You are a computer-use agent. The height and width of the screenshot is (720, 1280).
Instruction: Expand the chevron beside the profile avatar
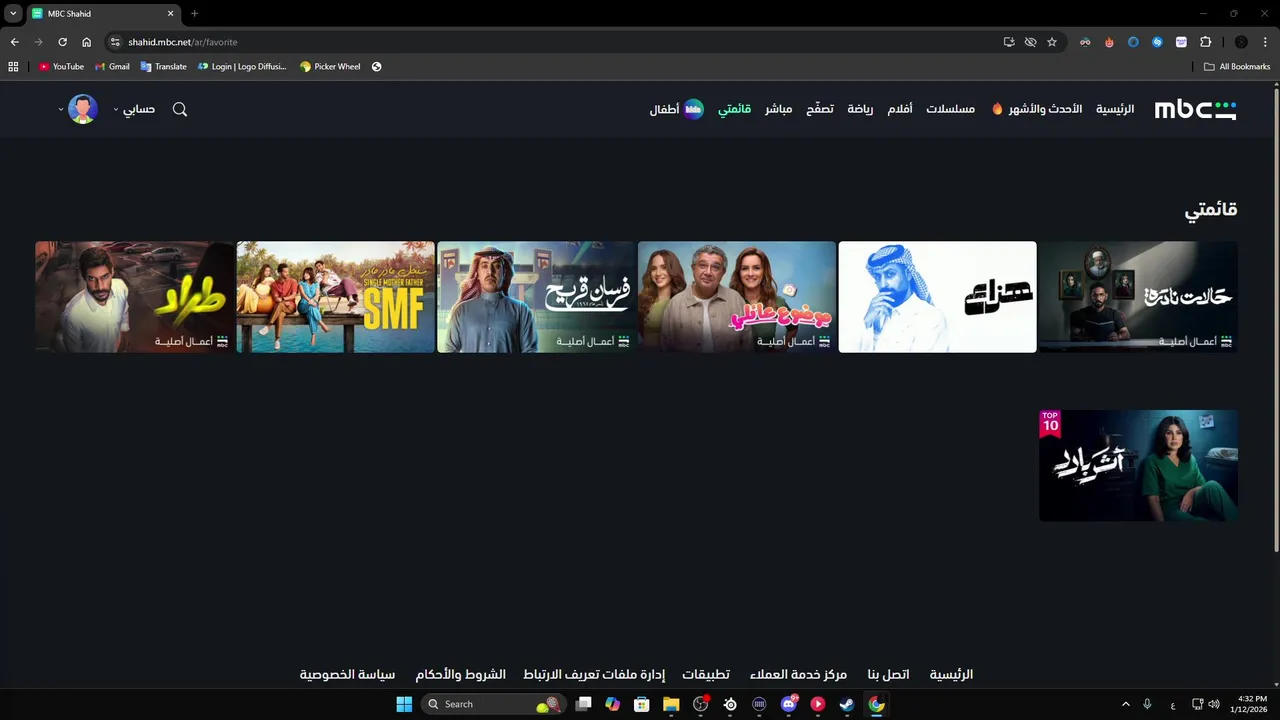(x=61, y=109)
